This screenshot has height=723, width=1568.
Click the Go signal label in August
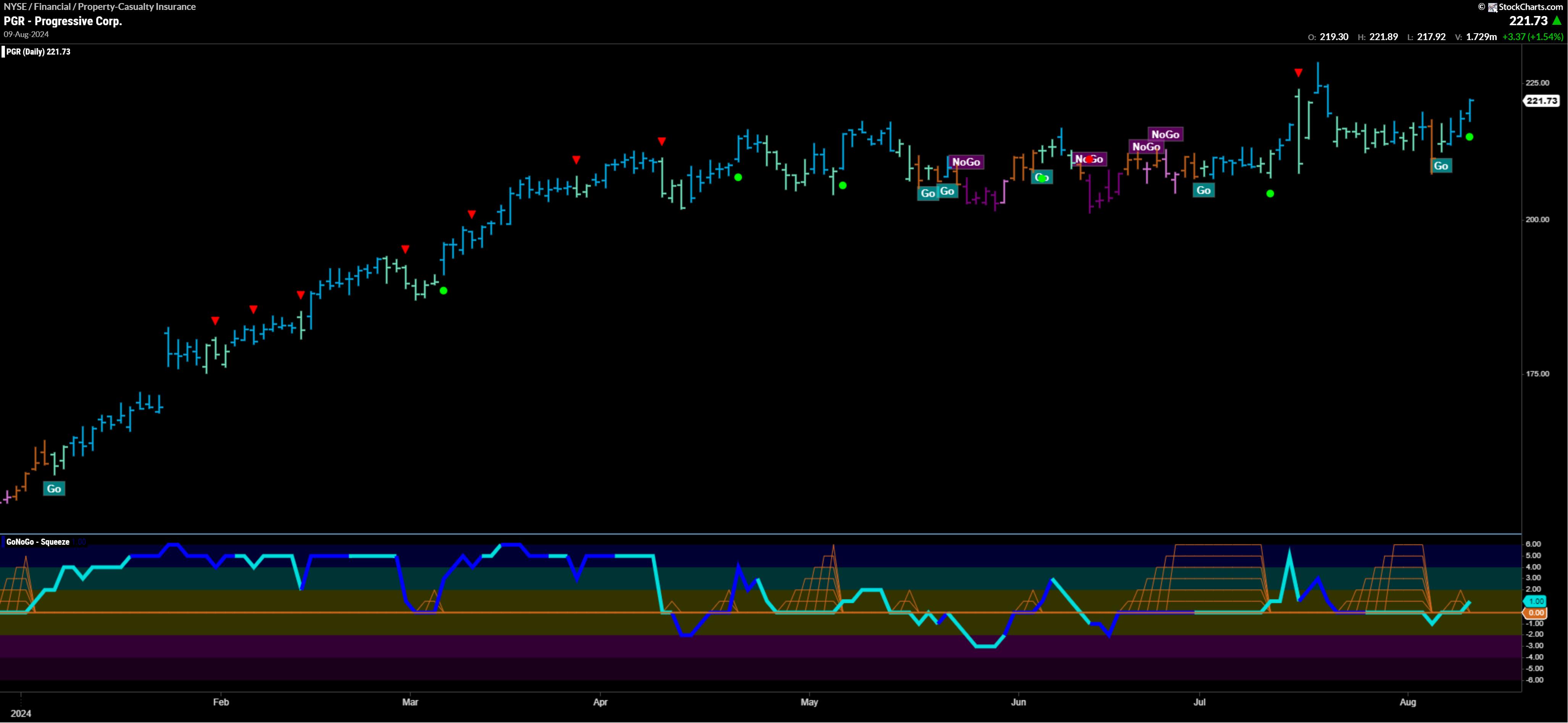pos(1441,166)
